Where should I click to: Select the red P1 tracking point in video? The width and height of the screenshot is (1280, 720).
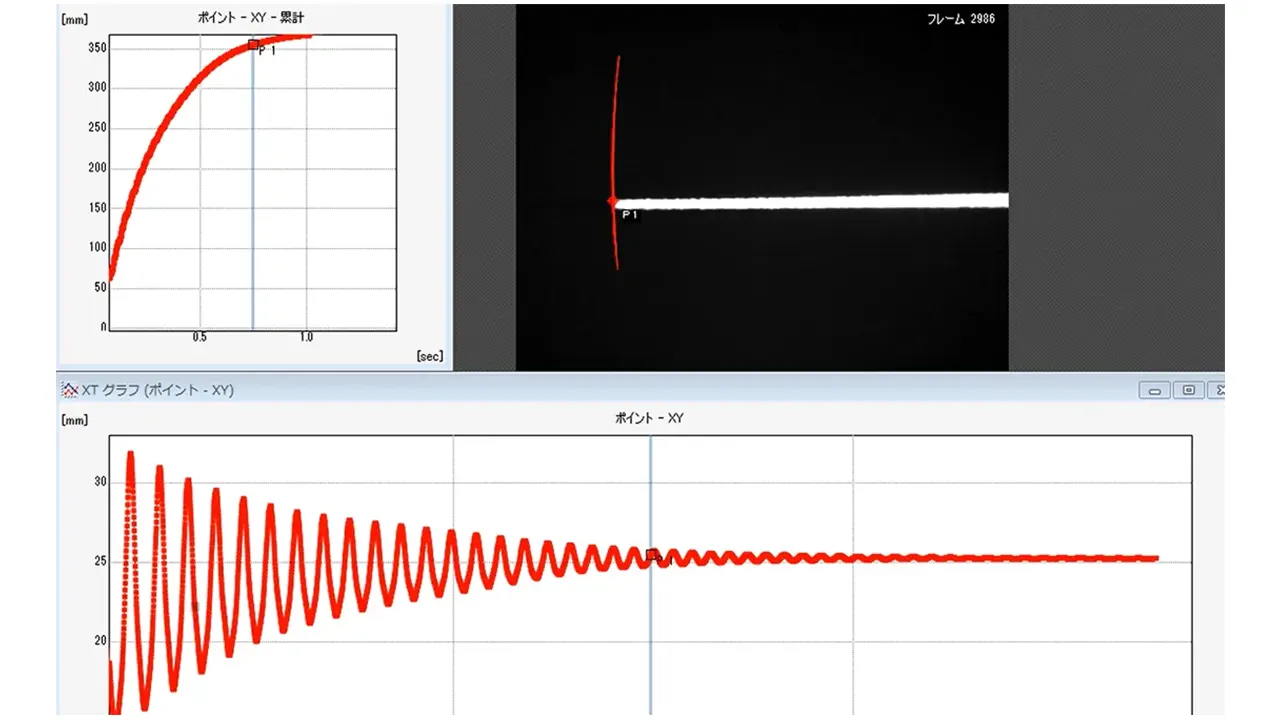[x=612, y=201]
